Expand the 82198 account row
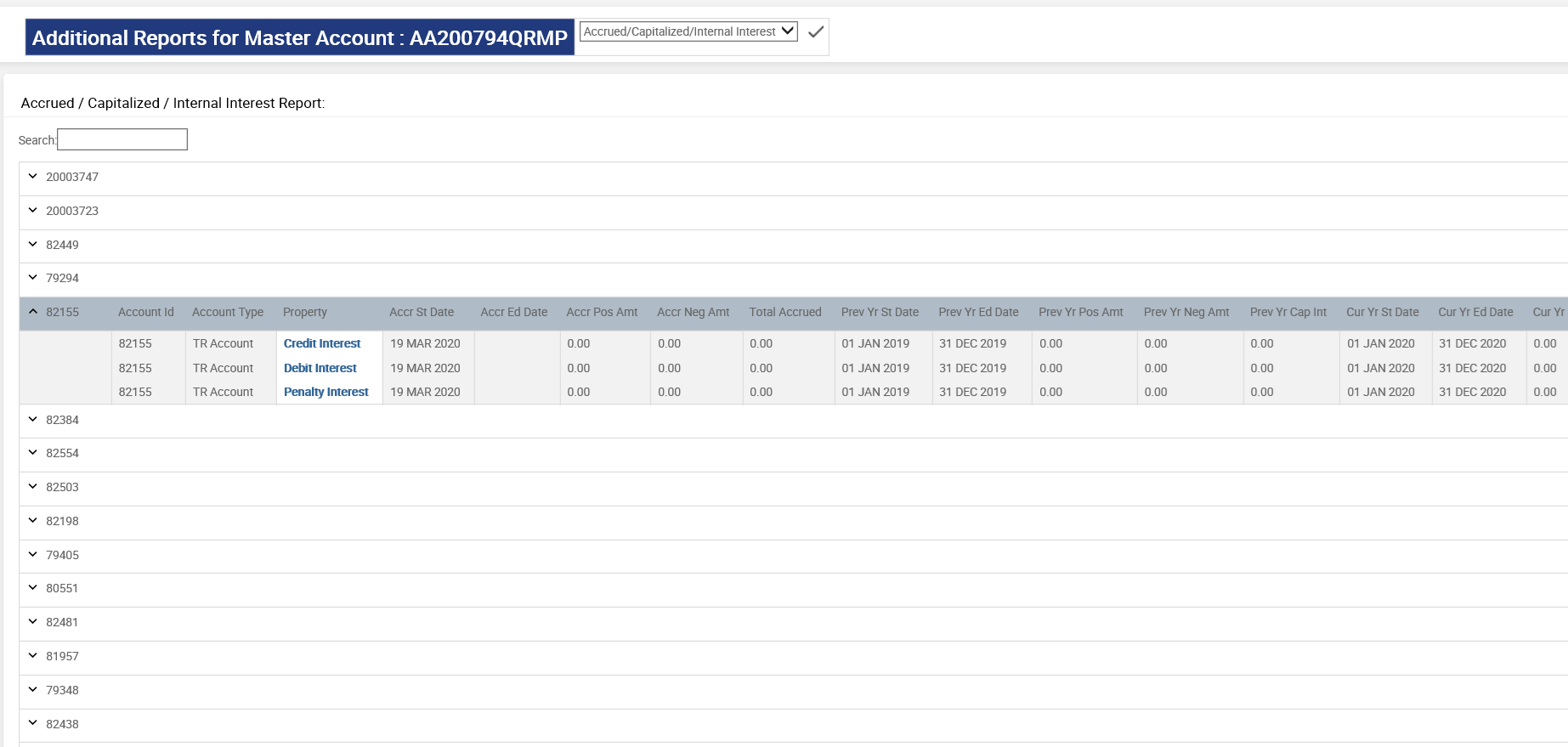This screenshot has width=1568, height=747. [33, 521]
